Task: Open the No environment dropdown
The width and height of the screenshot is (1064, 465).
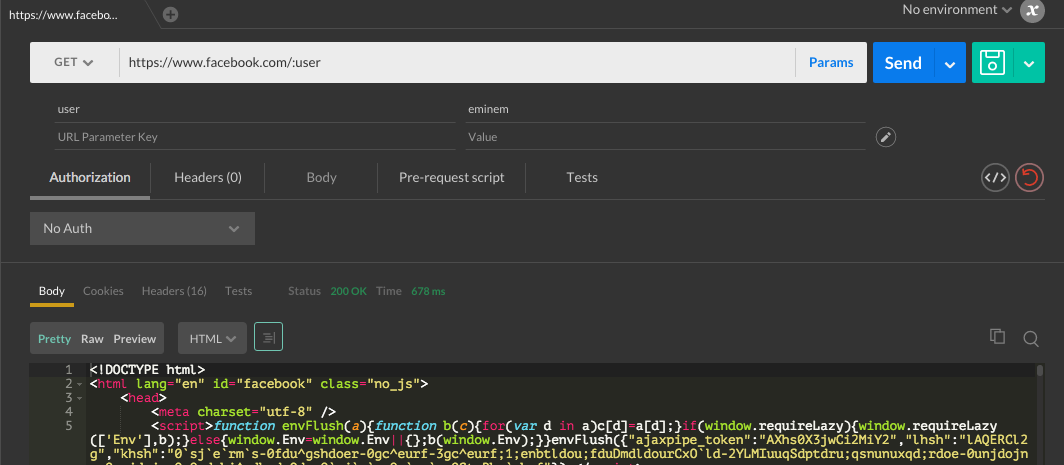Action: point(957,10)
